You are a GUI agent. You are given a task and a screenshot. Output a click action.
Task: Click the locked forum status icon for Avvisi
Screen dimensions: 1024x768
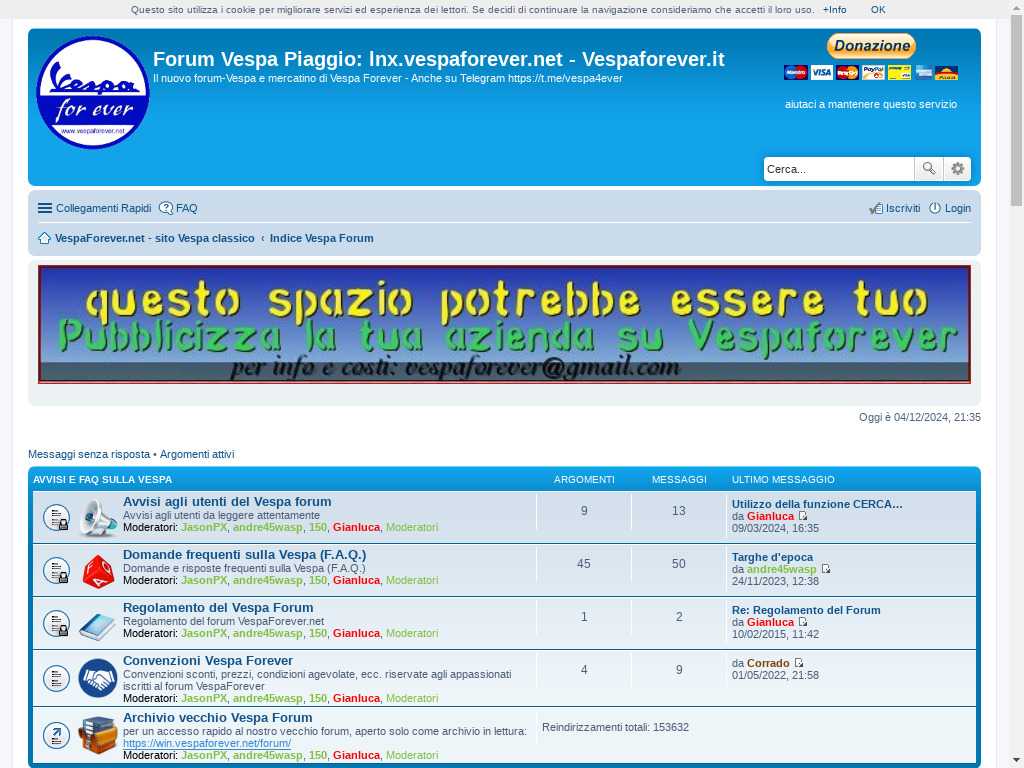click(x=57, y=517)
